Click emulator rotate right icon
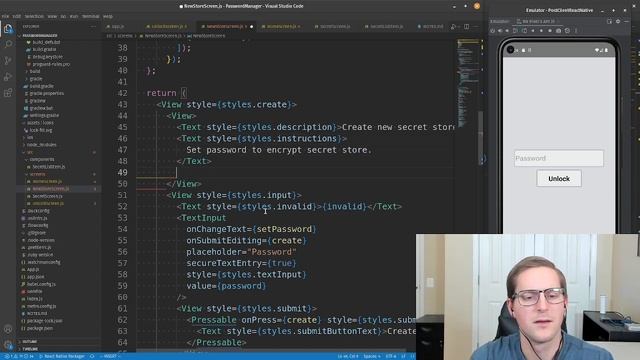The image size is (640, 360). pos(524,31)
